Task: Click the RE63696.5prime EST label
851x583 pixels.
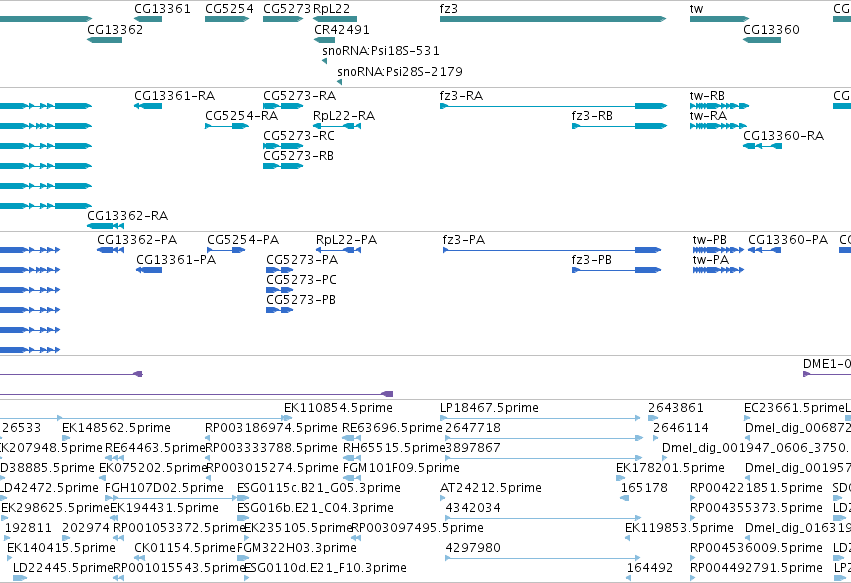Action: pyautogui.click(x=392, y=428)
